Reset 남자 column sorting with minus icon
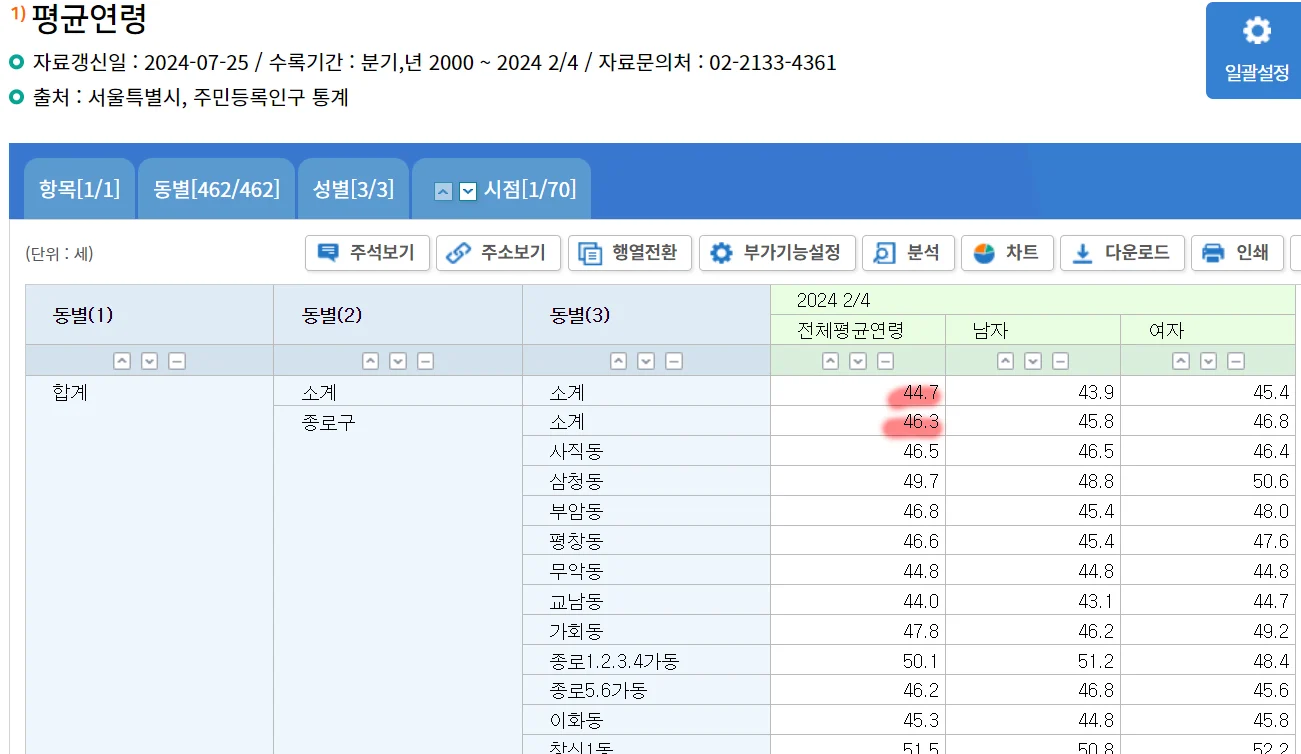This screenshot has width=1301, height=754. (1060, 361)
